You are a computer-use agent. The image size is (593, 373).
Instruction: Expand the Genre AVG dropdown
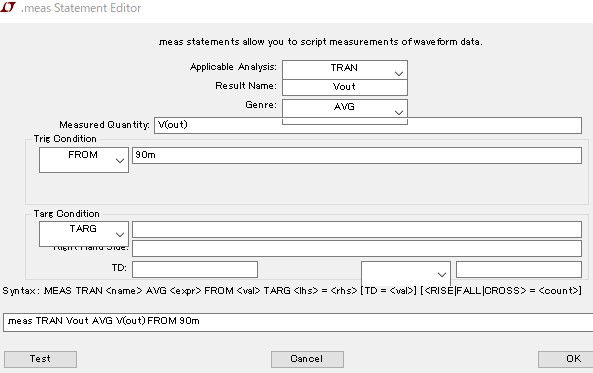click(x=345, y=109)
